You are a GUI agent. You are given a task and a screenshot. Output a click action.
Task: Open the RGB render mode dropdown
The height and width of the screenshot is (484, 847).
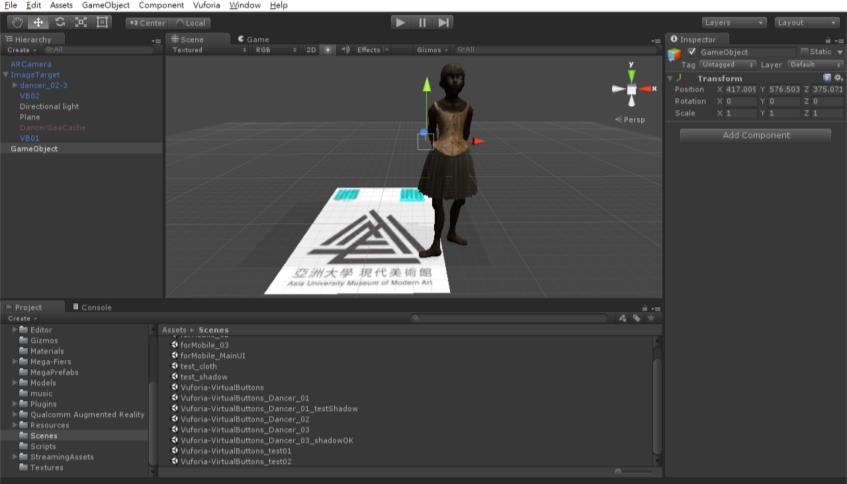(275, 50)
